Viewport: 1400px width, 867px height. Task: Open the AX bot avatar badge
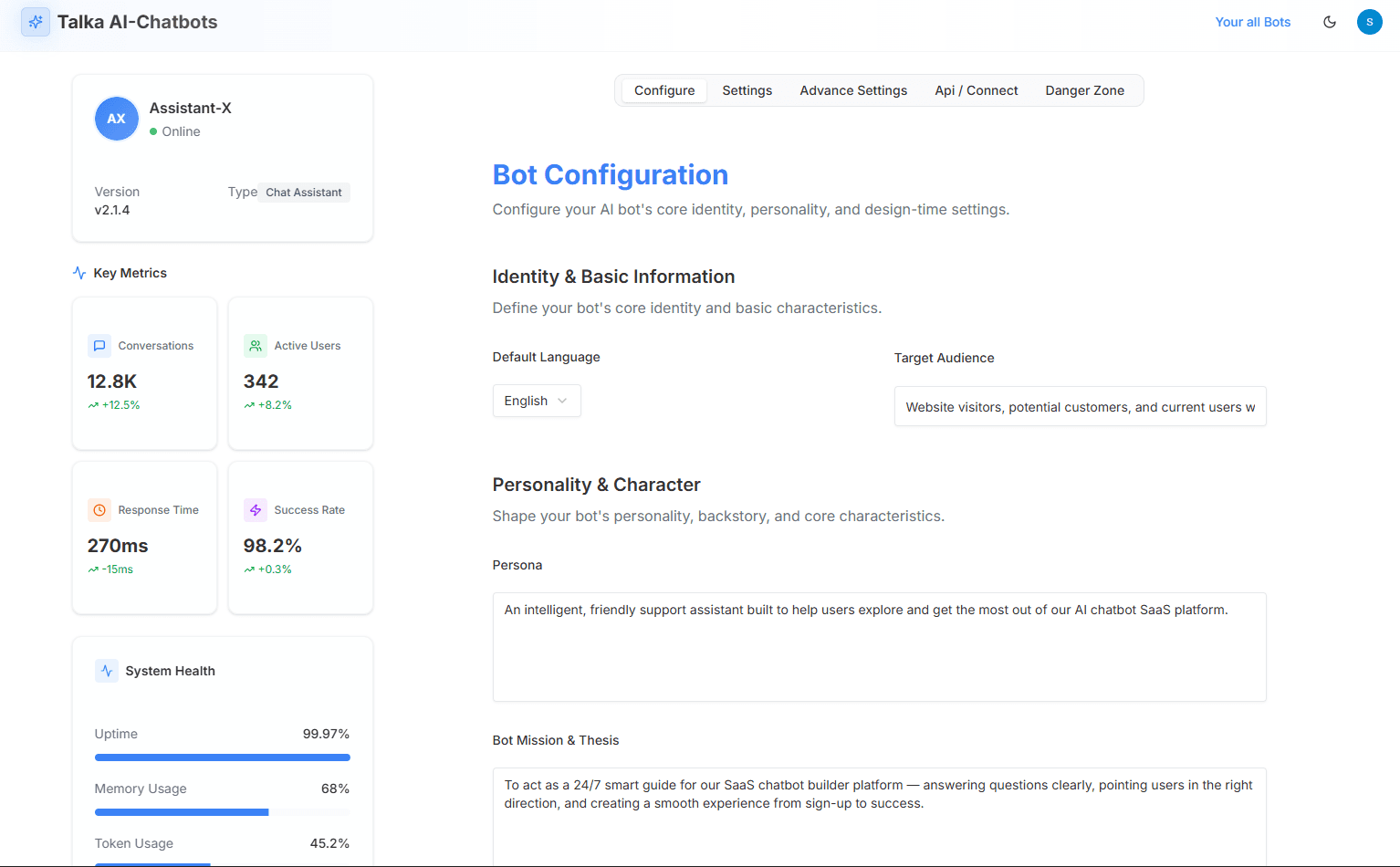pos(116,119)
